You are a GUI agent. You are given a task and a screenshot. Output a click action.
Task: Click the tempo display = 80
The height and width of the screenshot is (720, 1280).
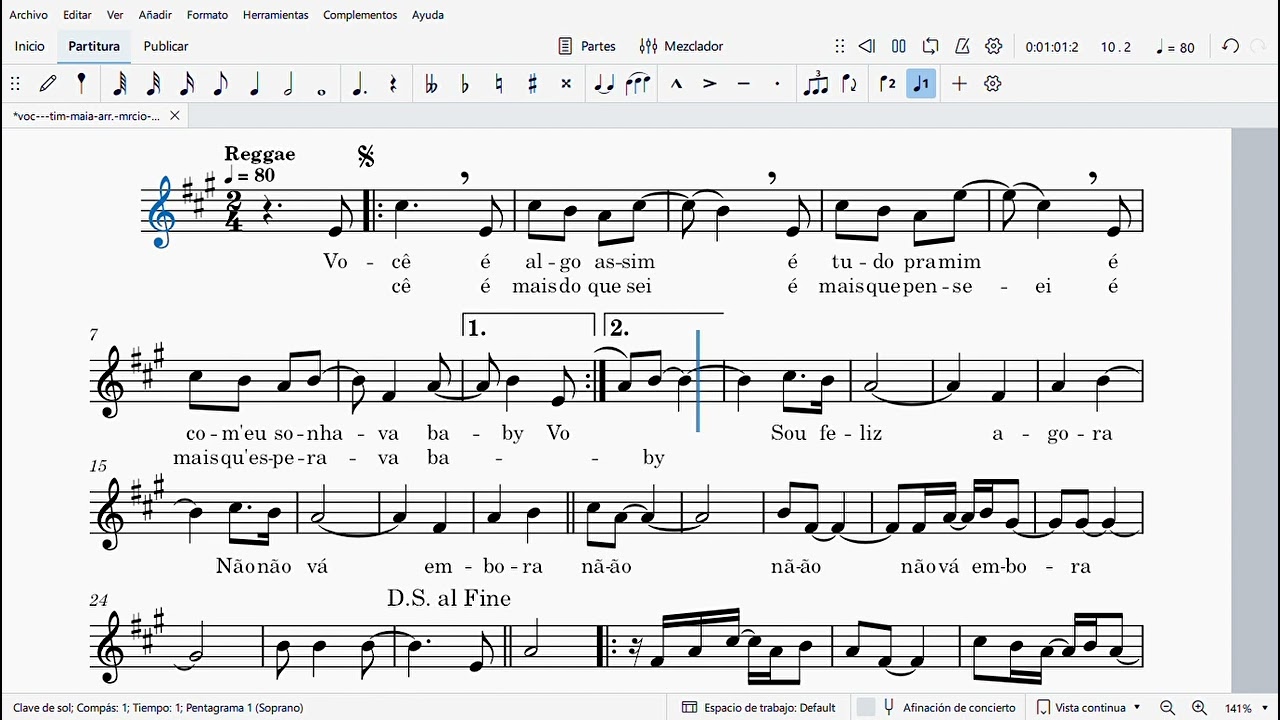(x=1175, y=47)
